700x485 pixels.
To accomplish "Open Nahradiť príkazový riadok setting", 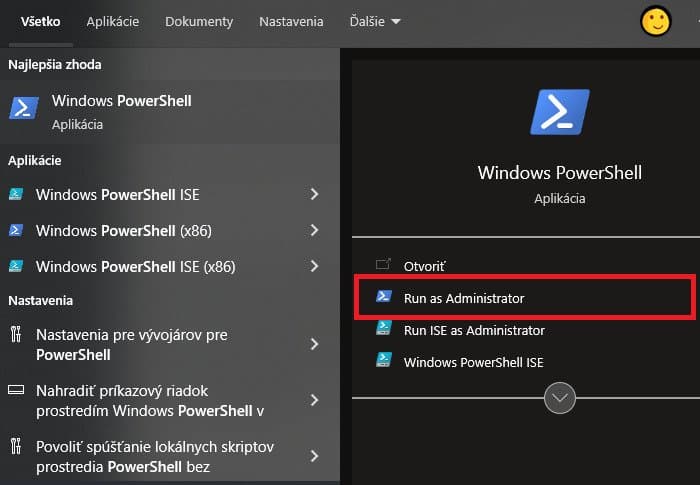I will coord(152,401).
